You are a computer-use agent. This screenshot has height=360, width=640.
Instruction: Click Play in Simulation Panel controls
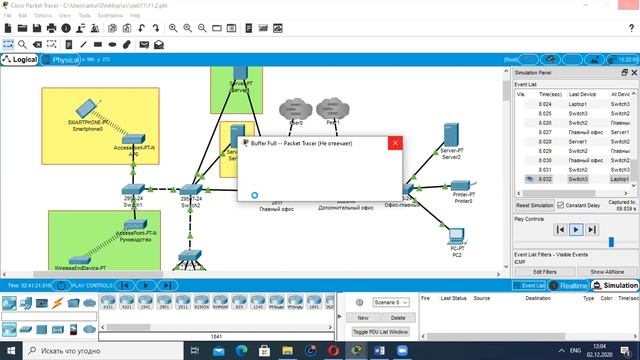[576, 230]
